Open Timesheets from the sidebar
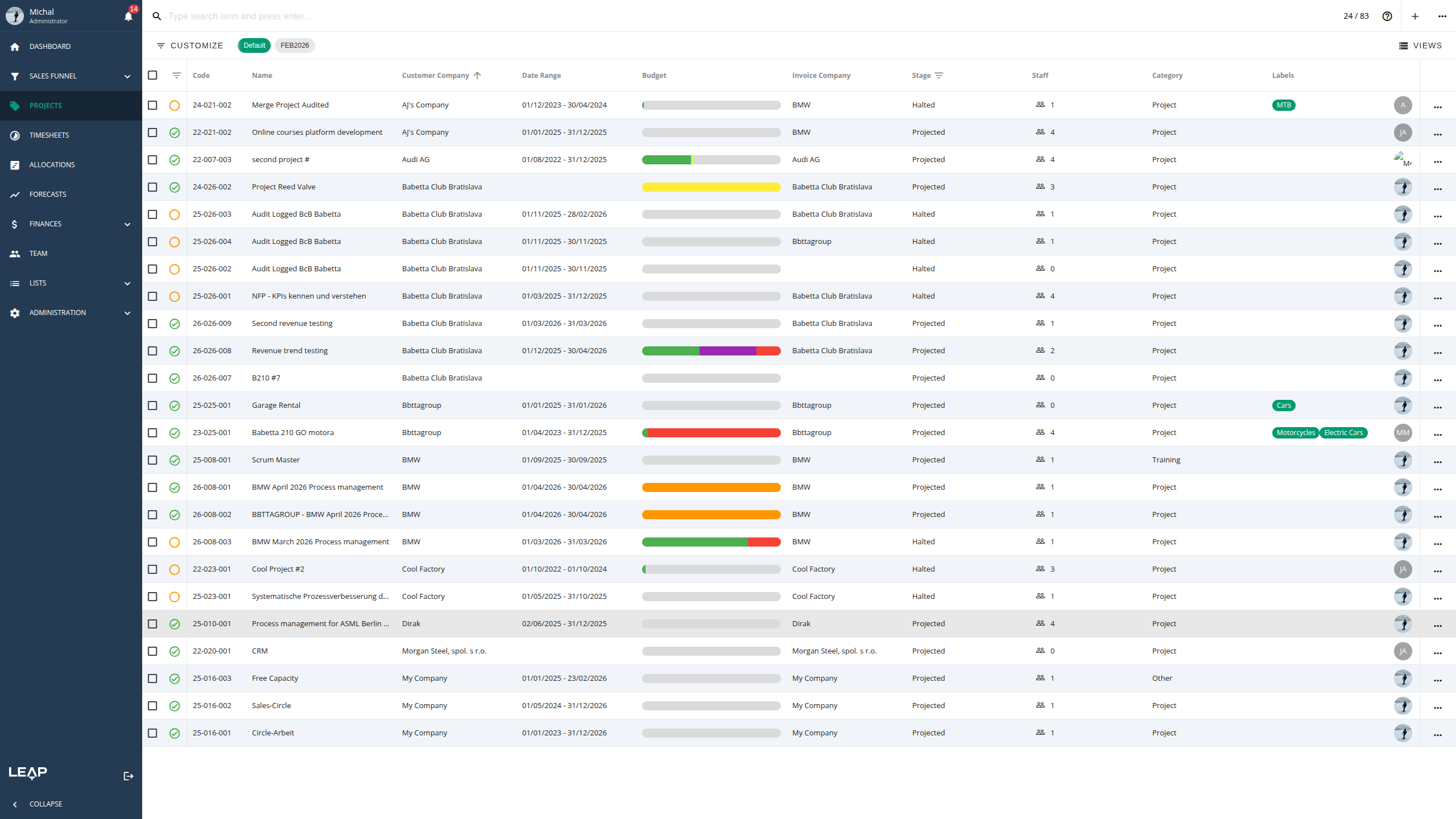Viewport: 1456px width, 819px height. [49, 135]
